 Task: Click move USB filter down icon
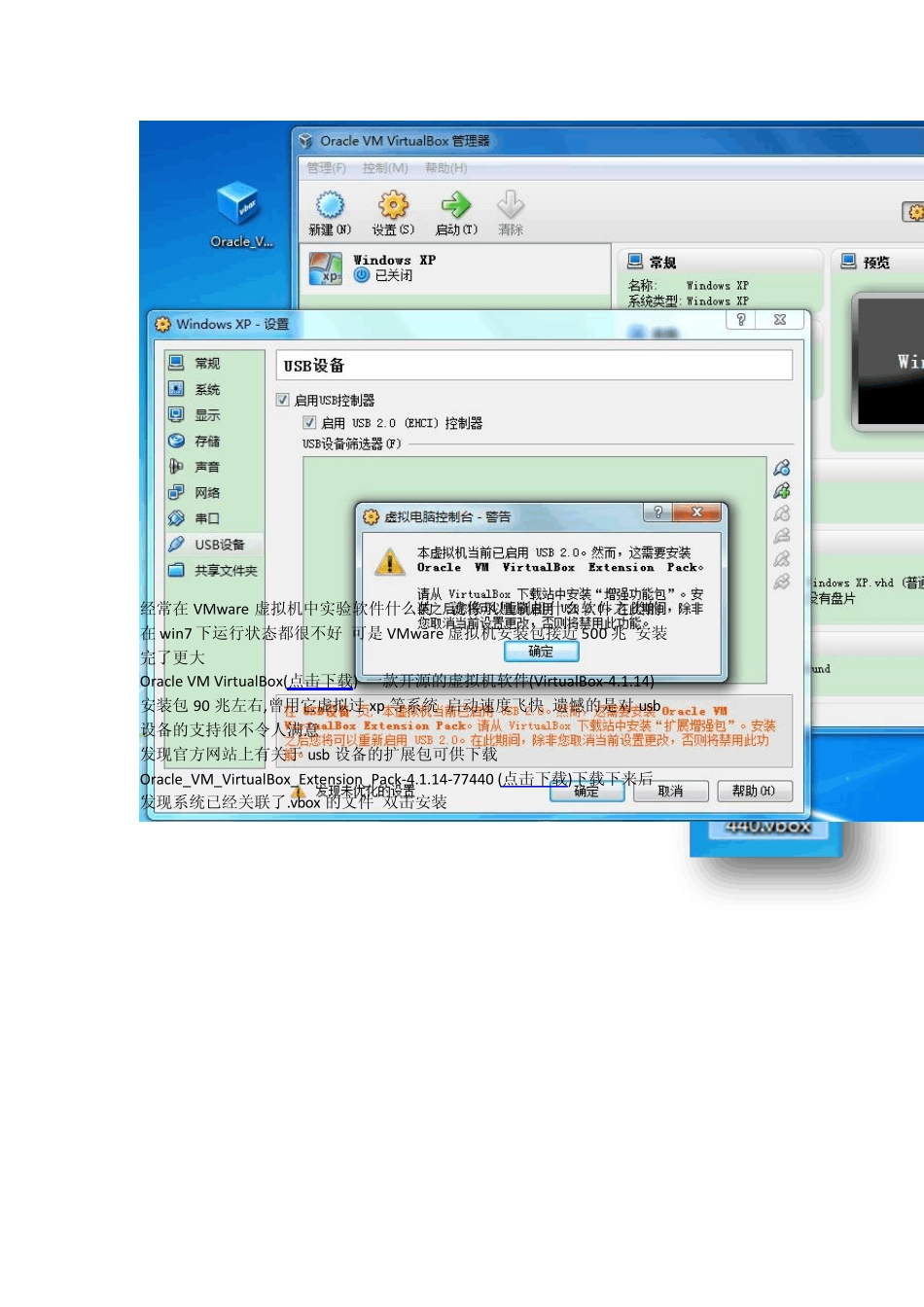[x=782, y=582]
